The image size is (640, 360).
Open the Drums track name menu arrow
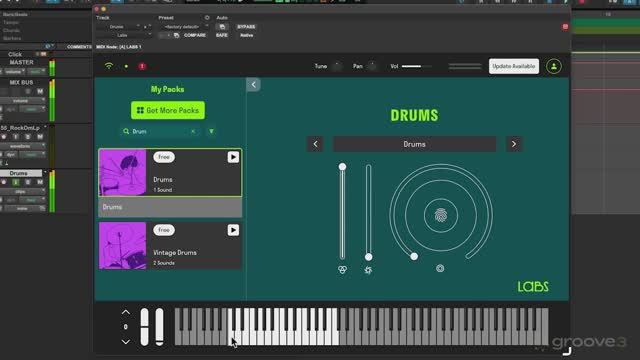[x=45, y=173]
